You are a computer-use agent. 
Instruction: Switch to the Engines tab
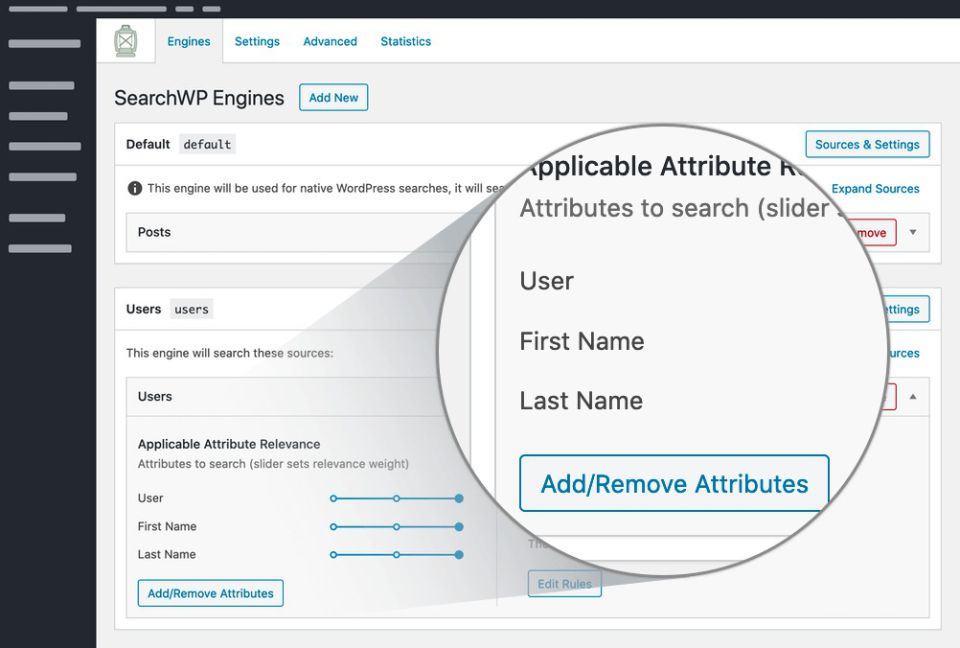[x=188, y=42]
